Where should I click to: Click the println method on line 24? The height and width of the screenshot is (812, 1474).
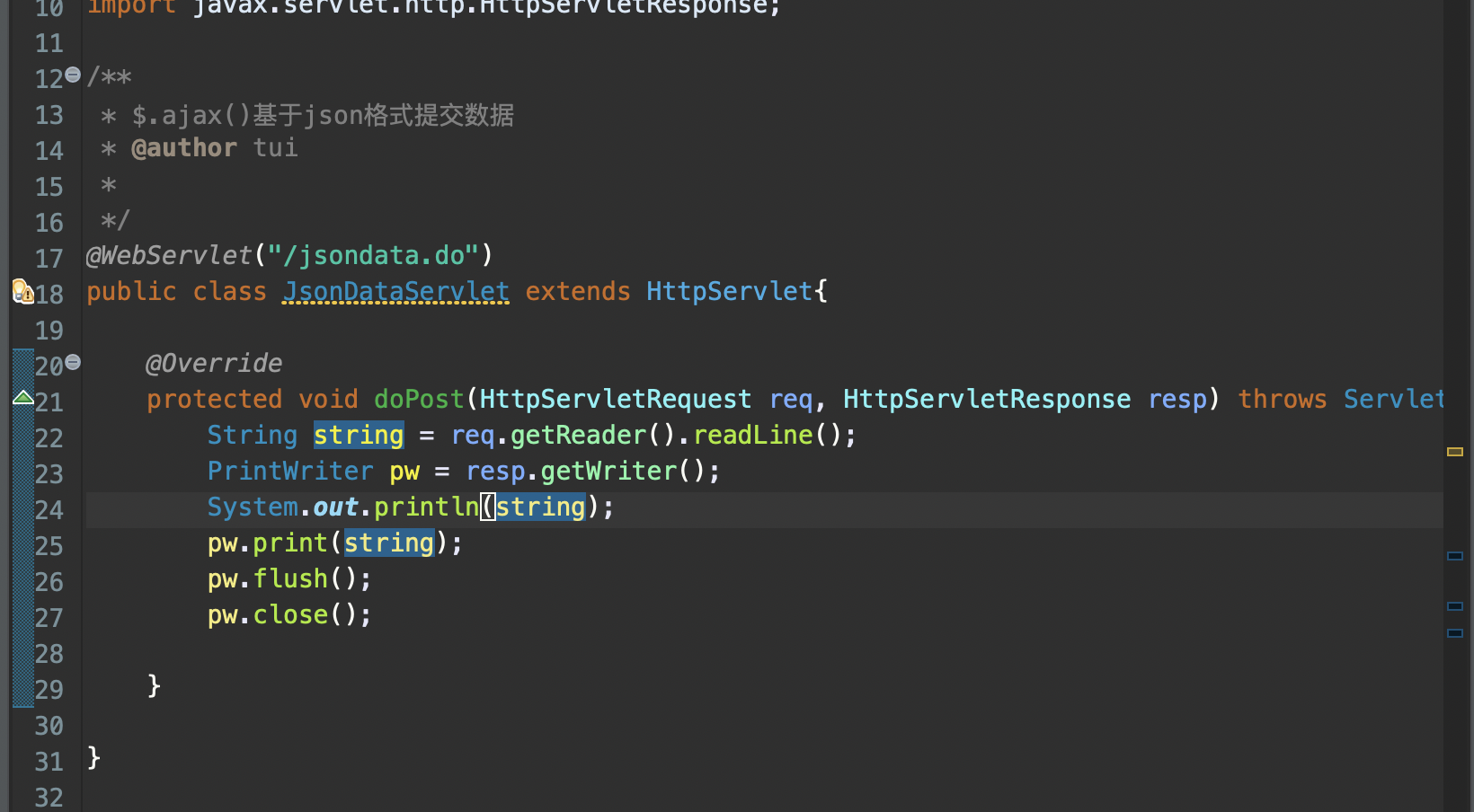click(x=427, y=507)
